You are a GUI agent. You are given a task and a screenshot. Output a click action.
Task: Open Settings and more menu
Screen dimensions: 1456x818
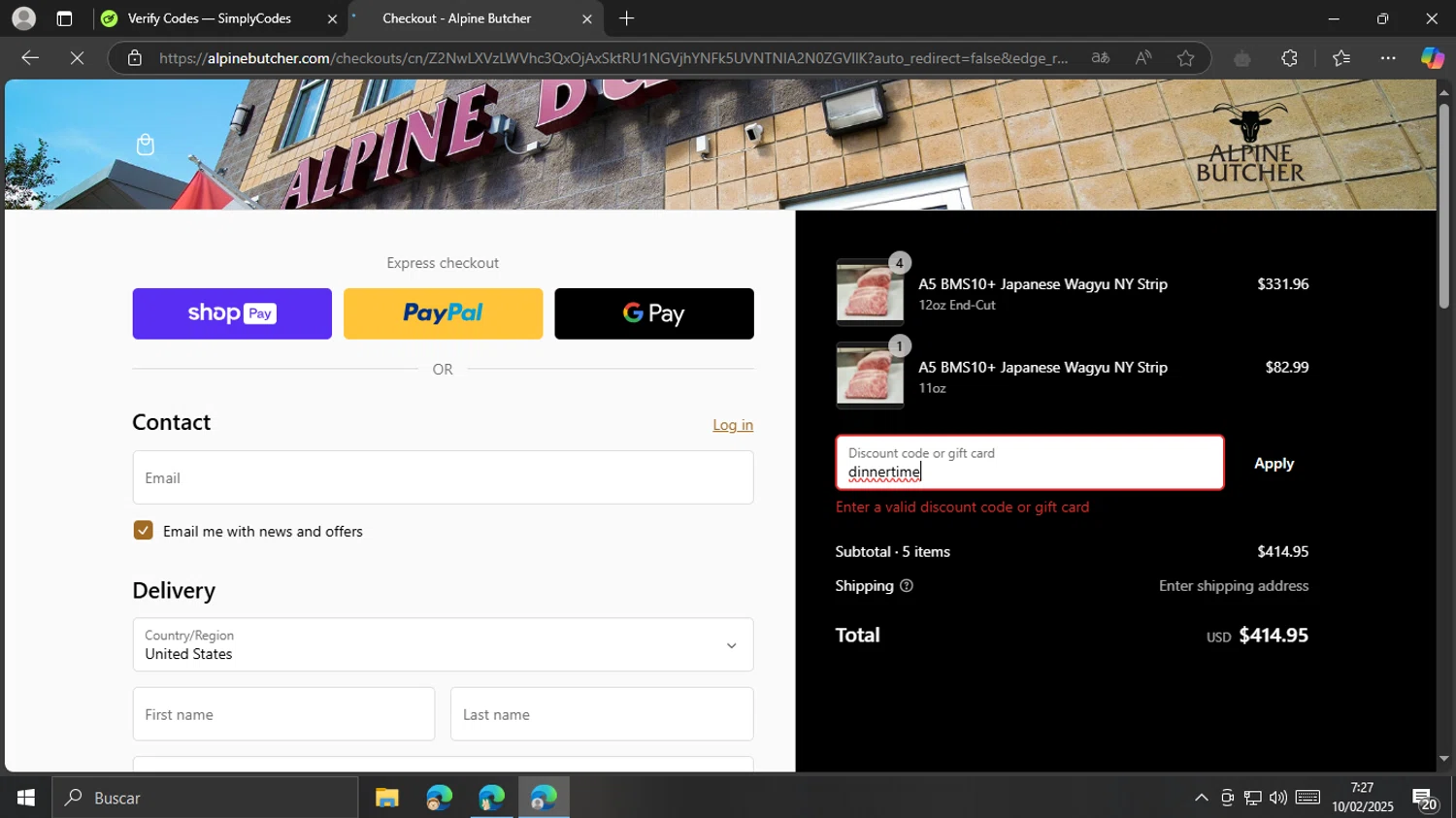(x=1388, y=58)
